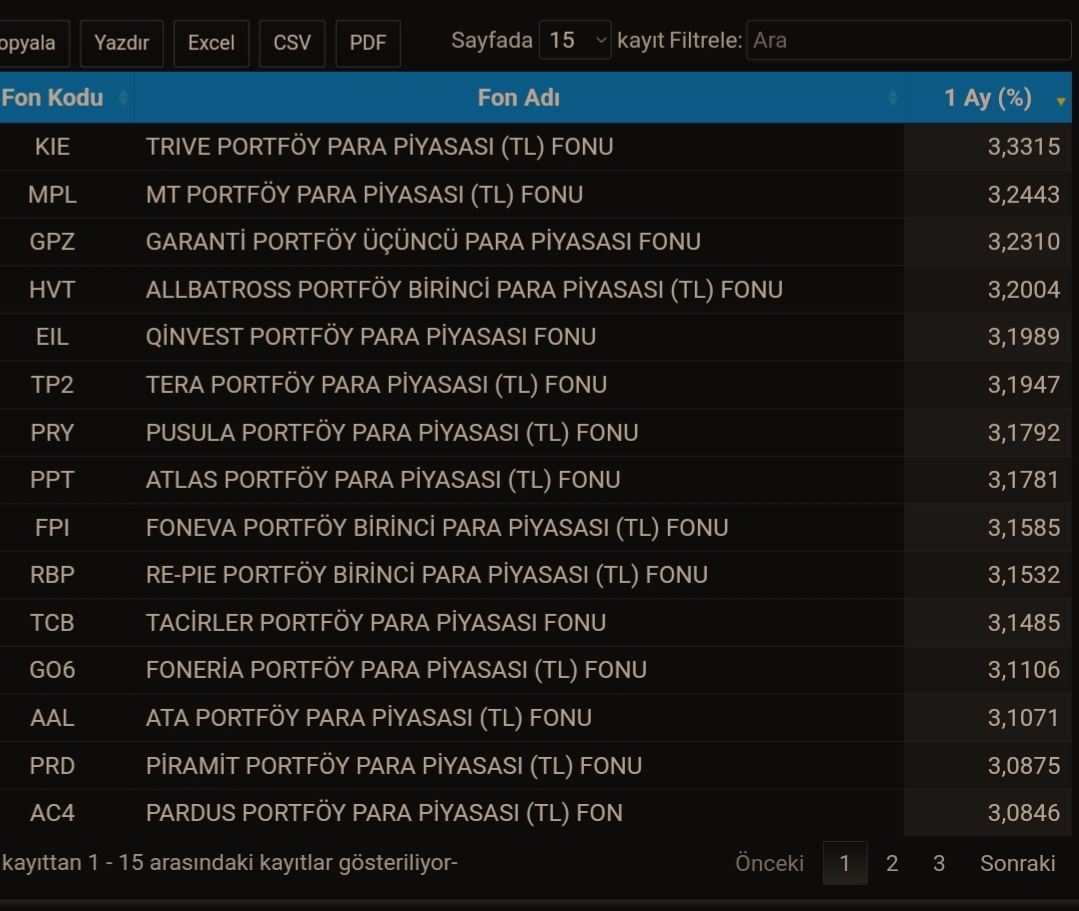Screen dimensions: 1079x911
Task: Sort by Fon Kodu column arrows
Action: click(x=123, y=98)
